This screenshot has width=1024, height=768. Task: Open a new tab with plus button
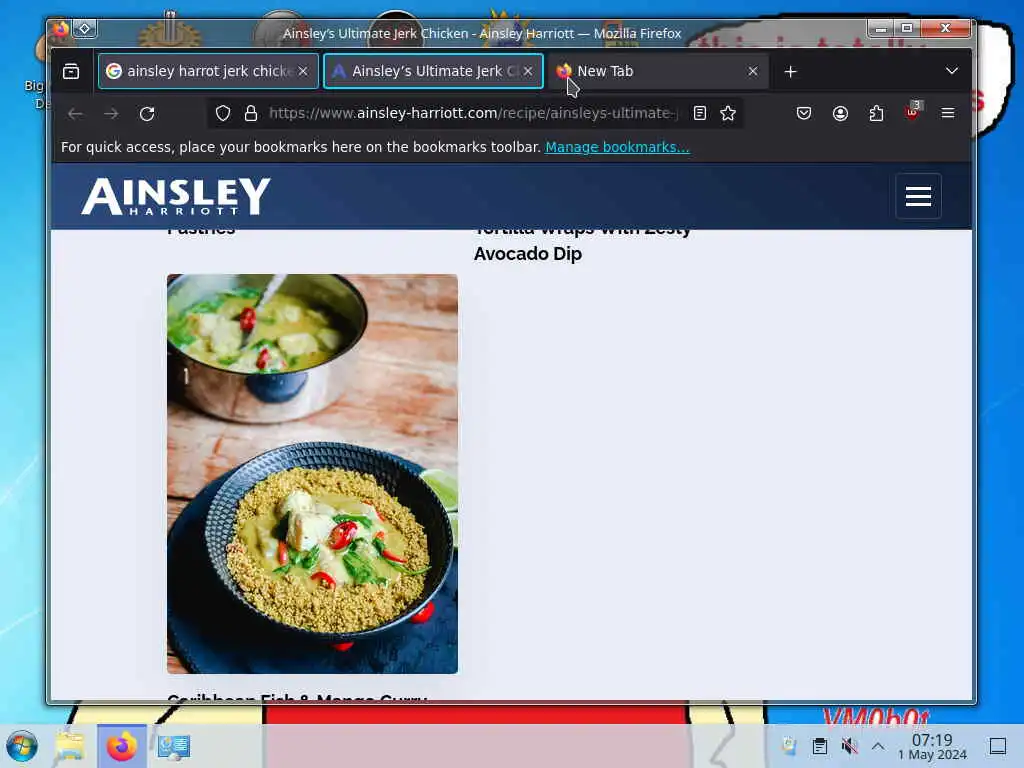click(791, 71)
